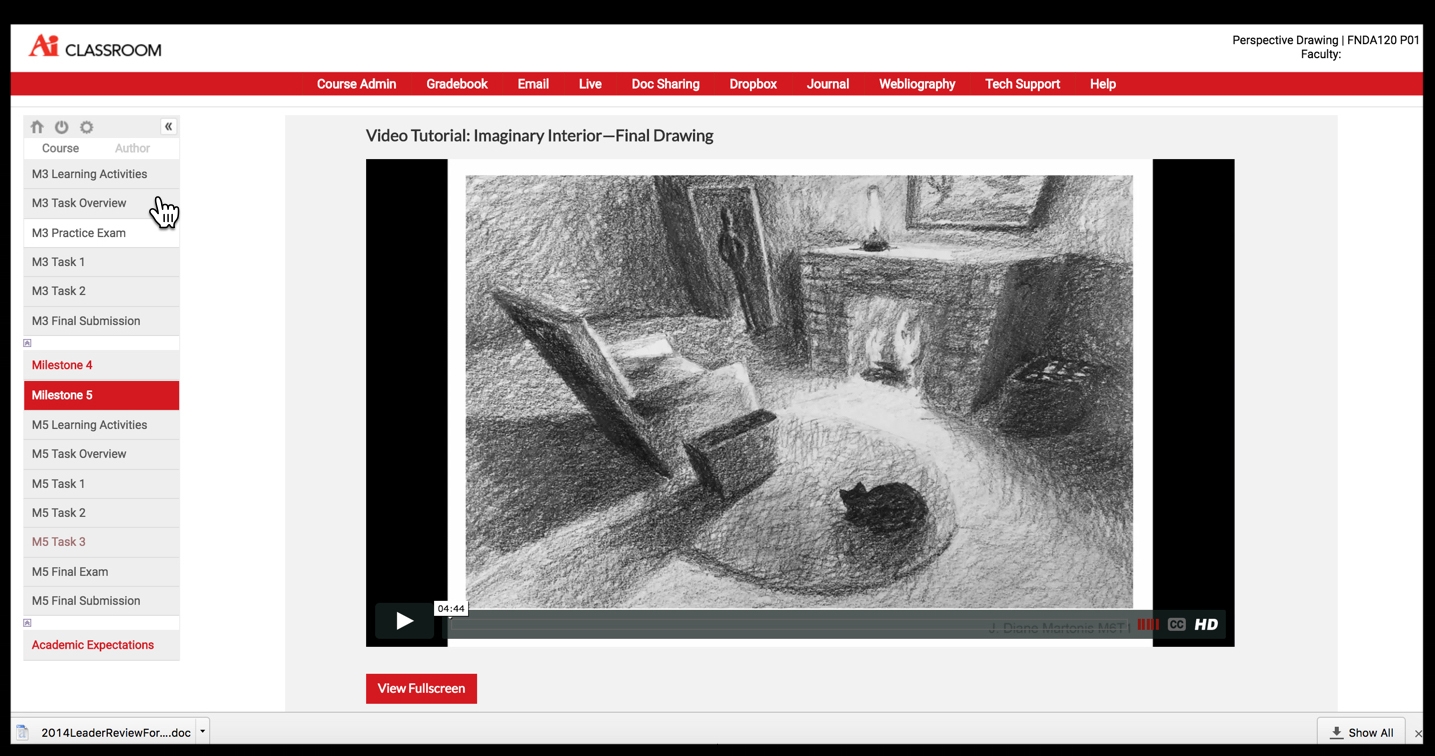This screenshot has width=1435, height=756.
Task: Play the Imaginary Interior video
Action: click(x=404, y=621)
